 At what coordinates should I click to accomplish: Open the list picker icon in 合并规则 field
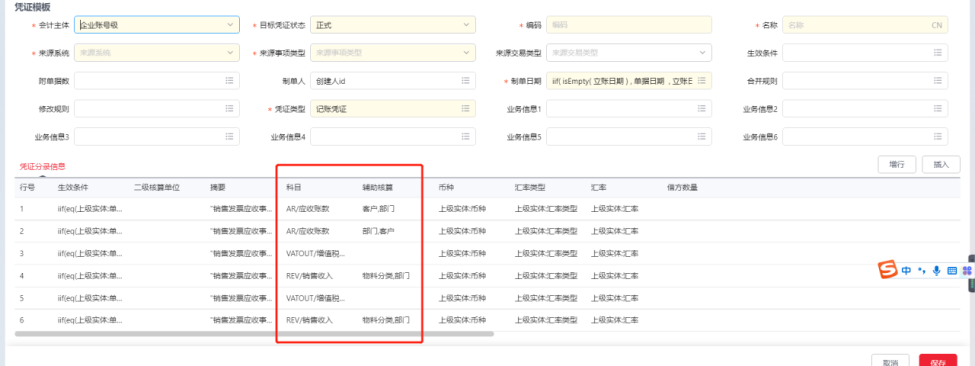(x=938, y=81)
